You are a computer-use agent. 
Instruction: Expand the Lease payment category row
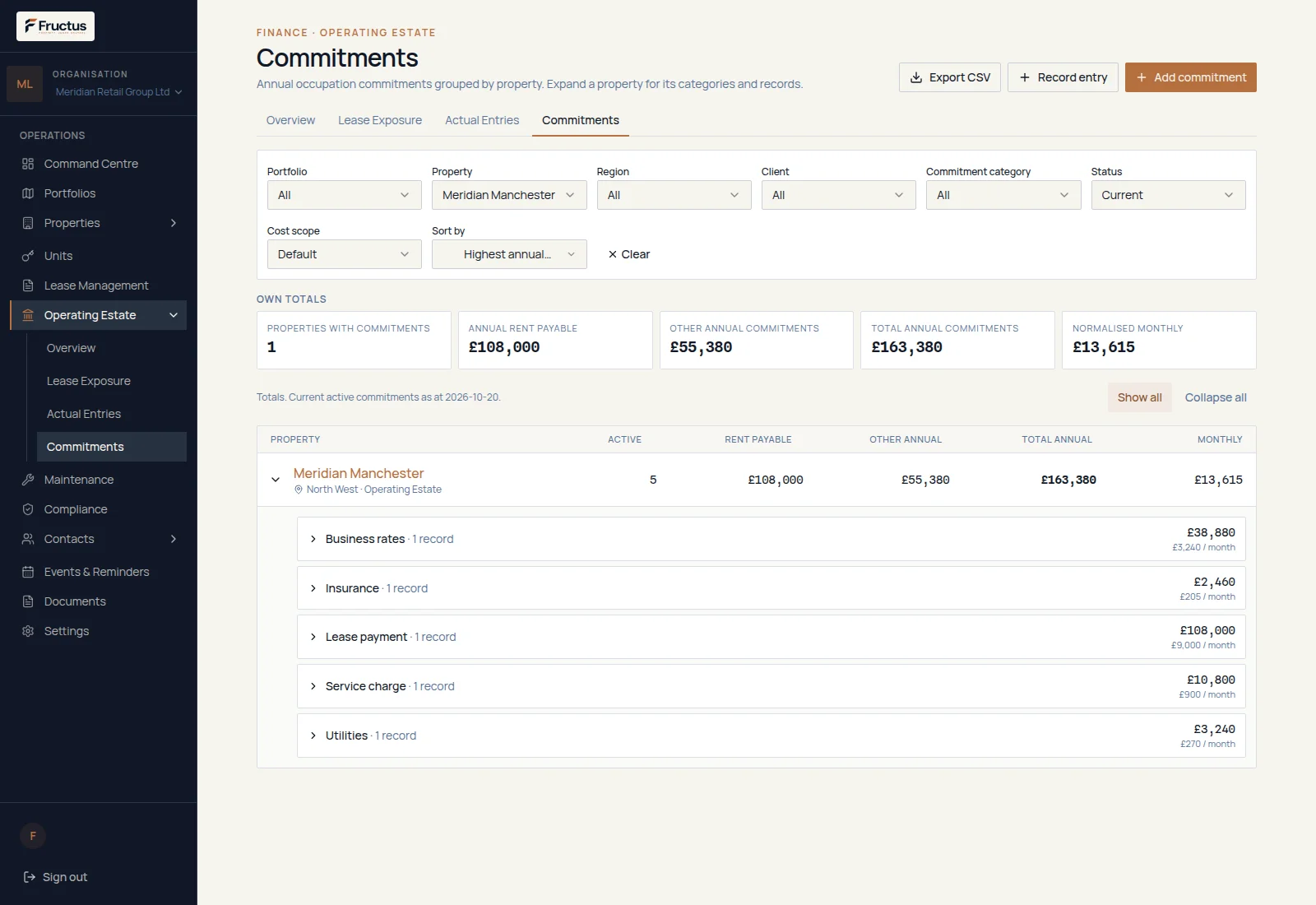771,637
